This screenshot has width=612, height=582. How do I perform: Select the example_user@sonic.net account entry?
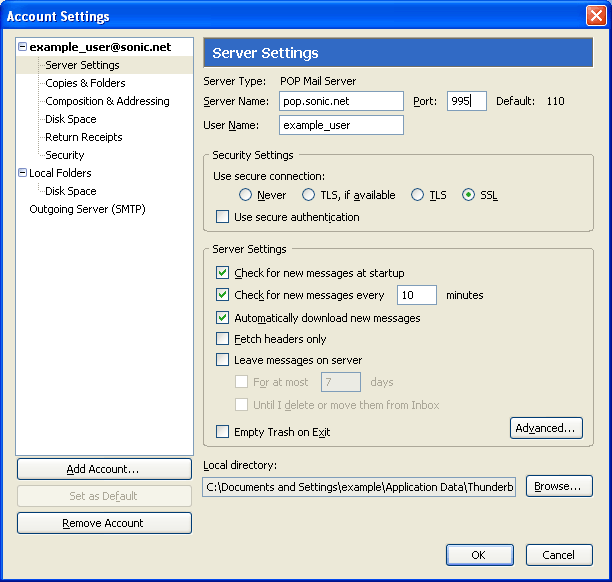point(100,47)
